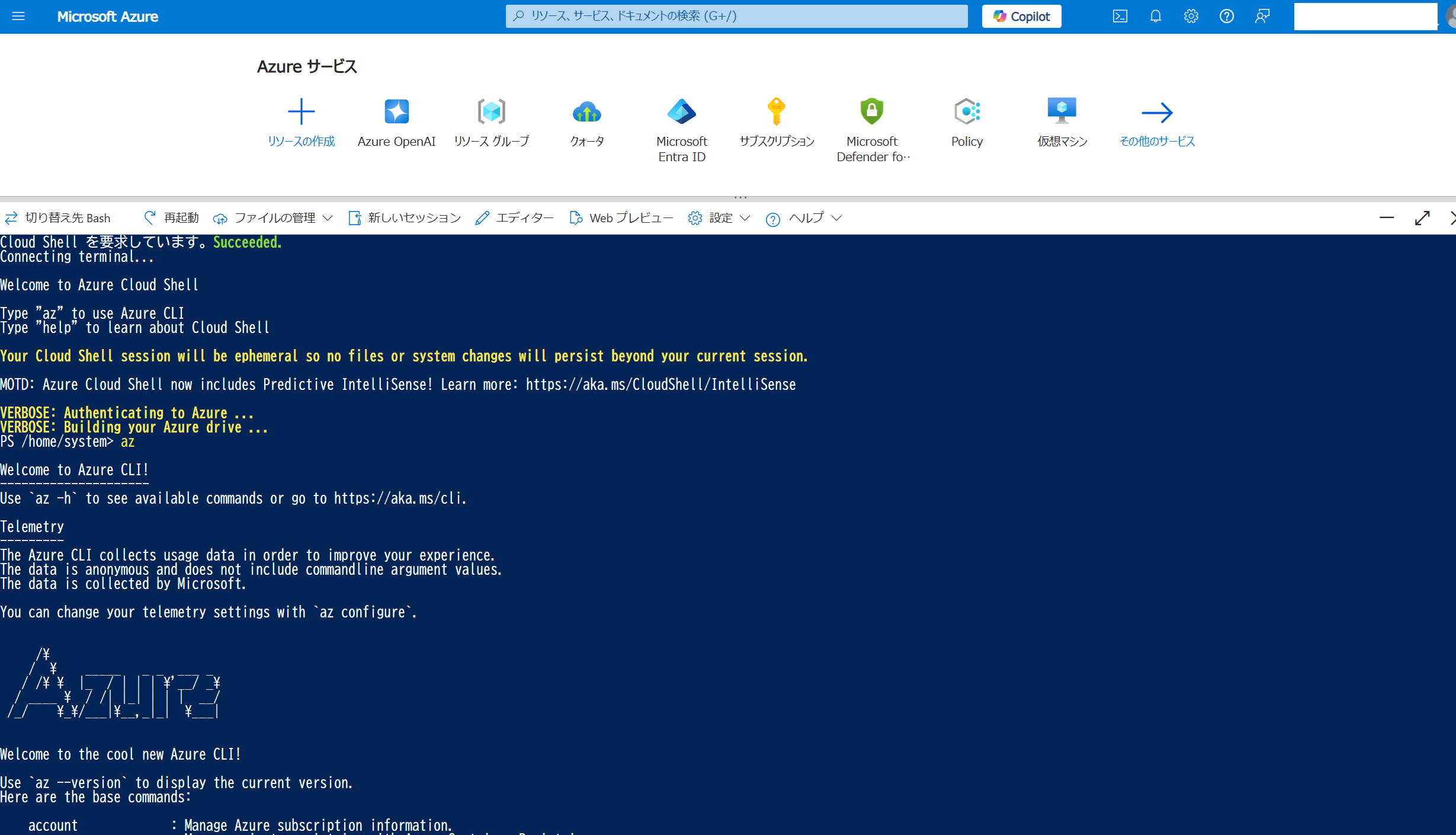
Task: Open 仮想マシン monitor icon
Action: tap(1062, 111)
